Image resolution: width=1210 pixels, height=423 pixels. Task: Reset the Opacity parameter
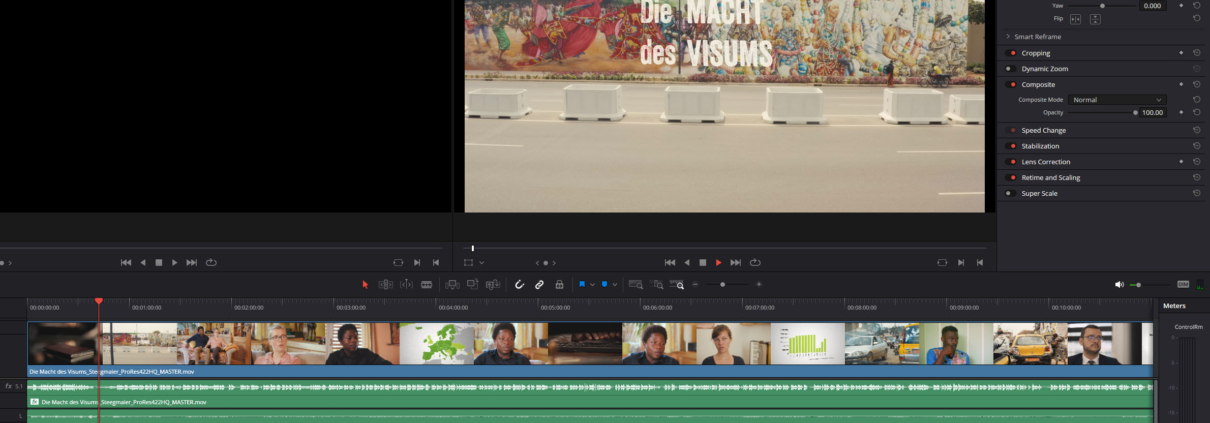click(x=1197, y=113)
